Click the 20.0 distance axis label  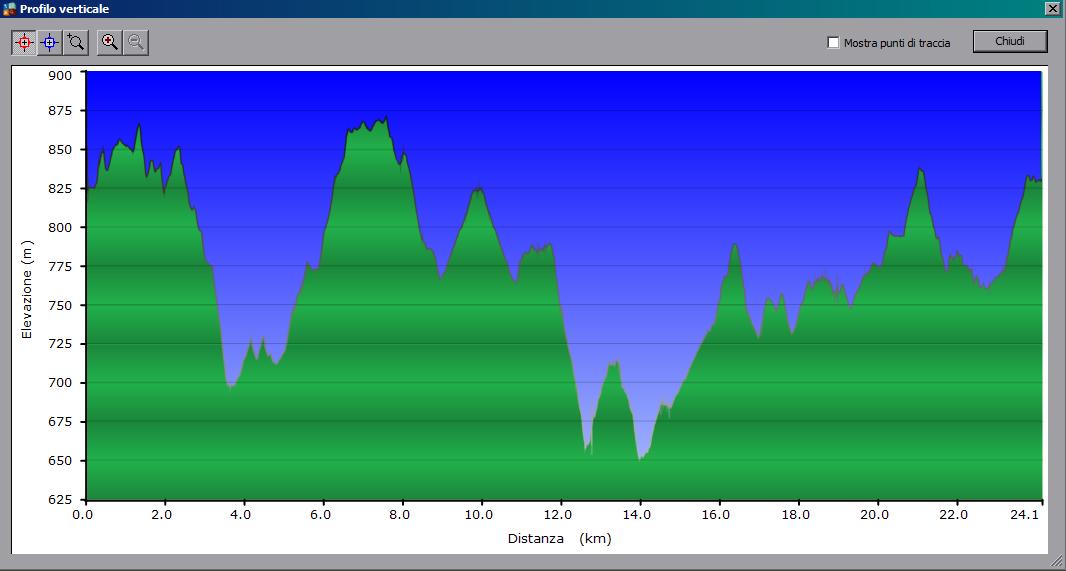(x=875, y=515)
